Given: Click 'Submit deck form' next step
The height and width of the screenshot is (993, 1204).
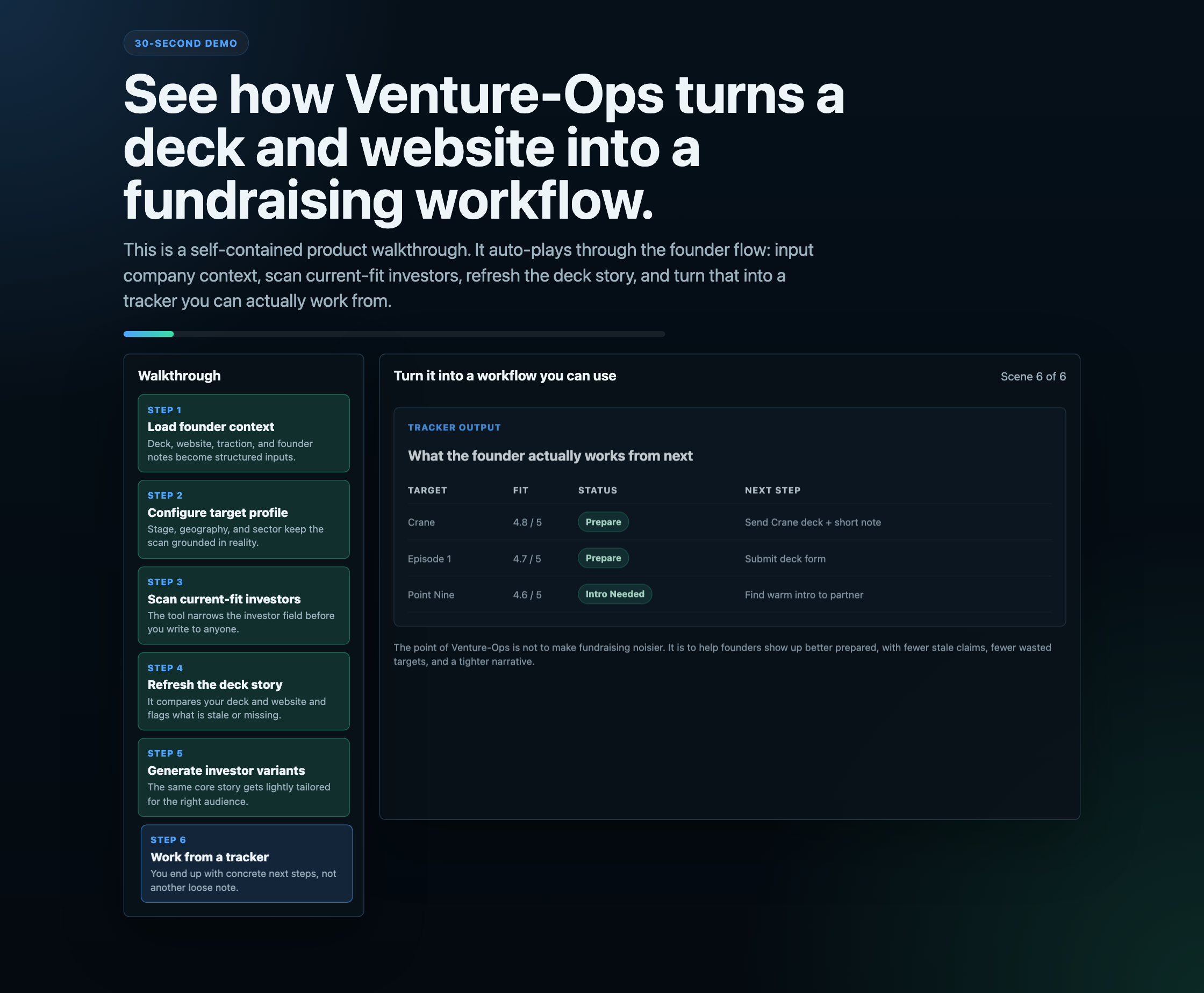Looking at the screenshot, I should coord(785,559).
